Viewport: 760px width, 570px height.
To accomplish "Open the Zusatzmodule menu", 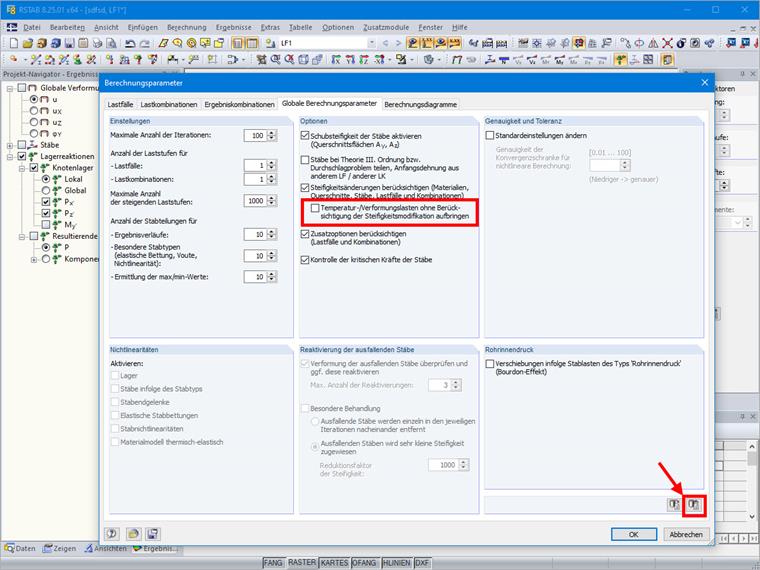I will (386, 28).
